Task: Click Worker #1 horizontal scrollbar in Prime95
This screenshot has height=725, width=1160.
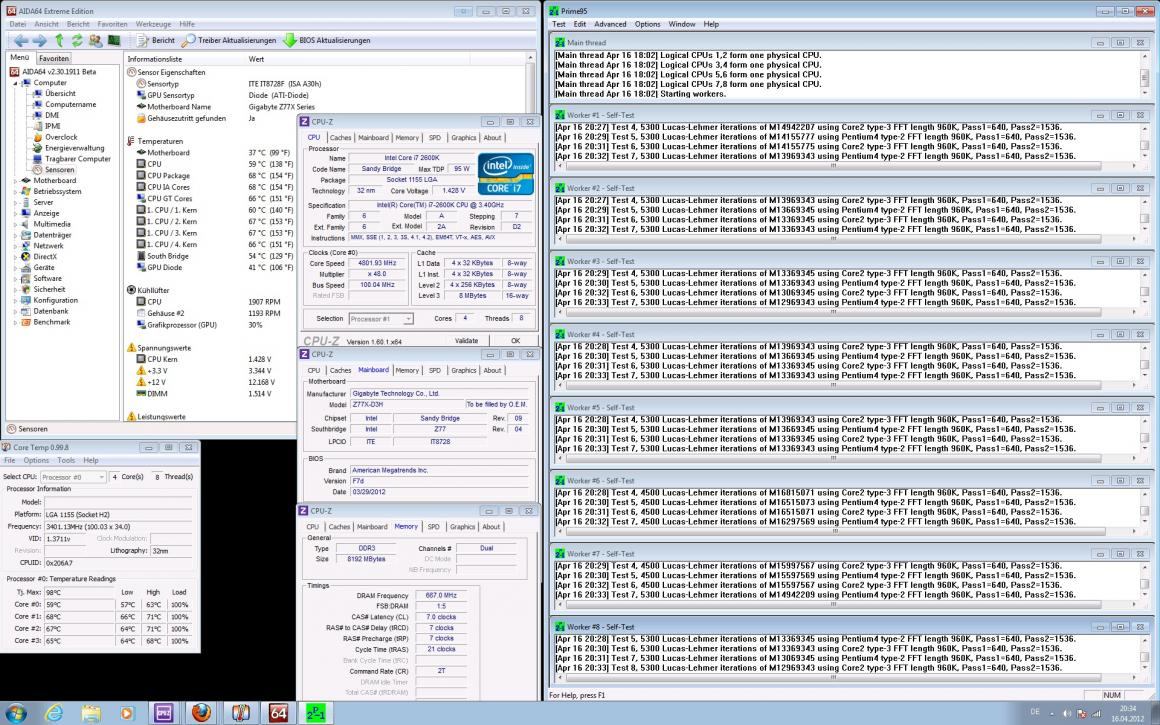Action: [845, 166]
